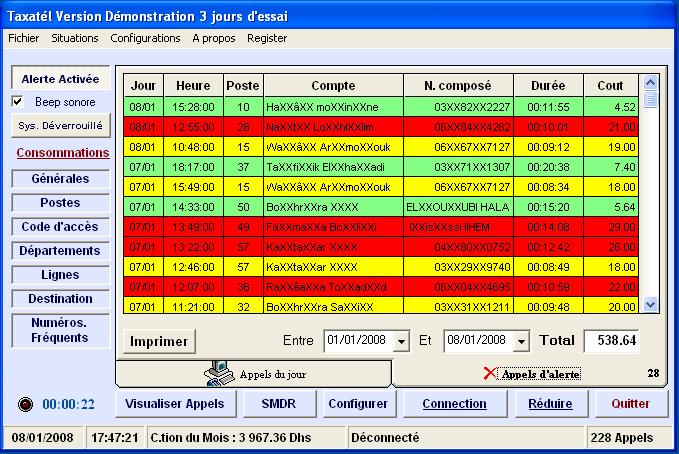Open Code d'accès consumption view

(60, 227)
